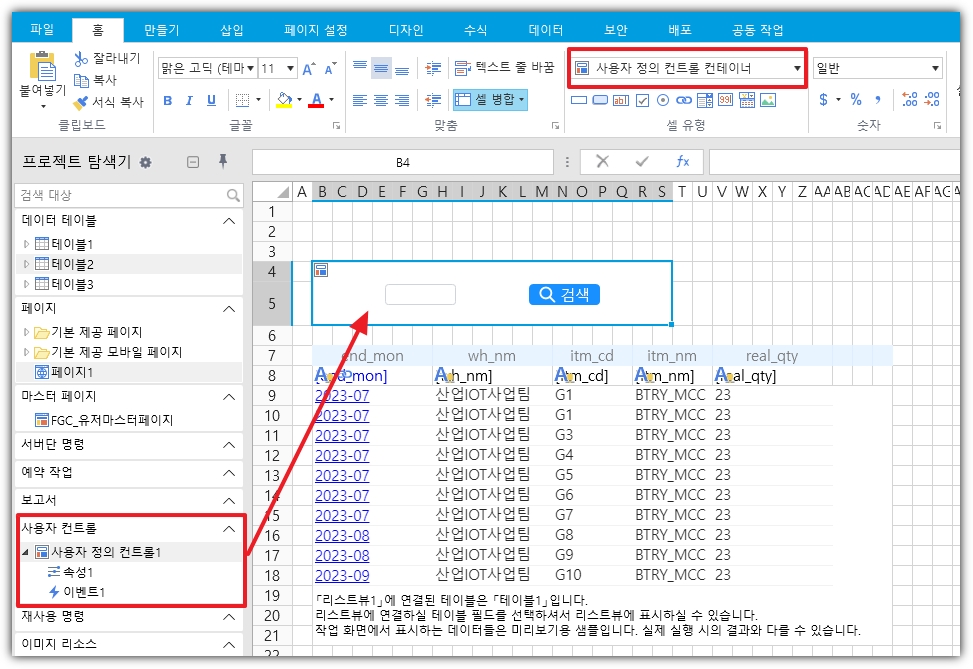Click the 2023-09 link in the list
The height and width of the screenshot is (669, 973).
(x=341, y=575)
